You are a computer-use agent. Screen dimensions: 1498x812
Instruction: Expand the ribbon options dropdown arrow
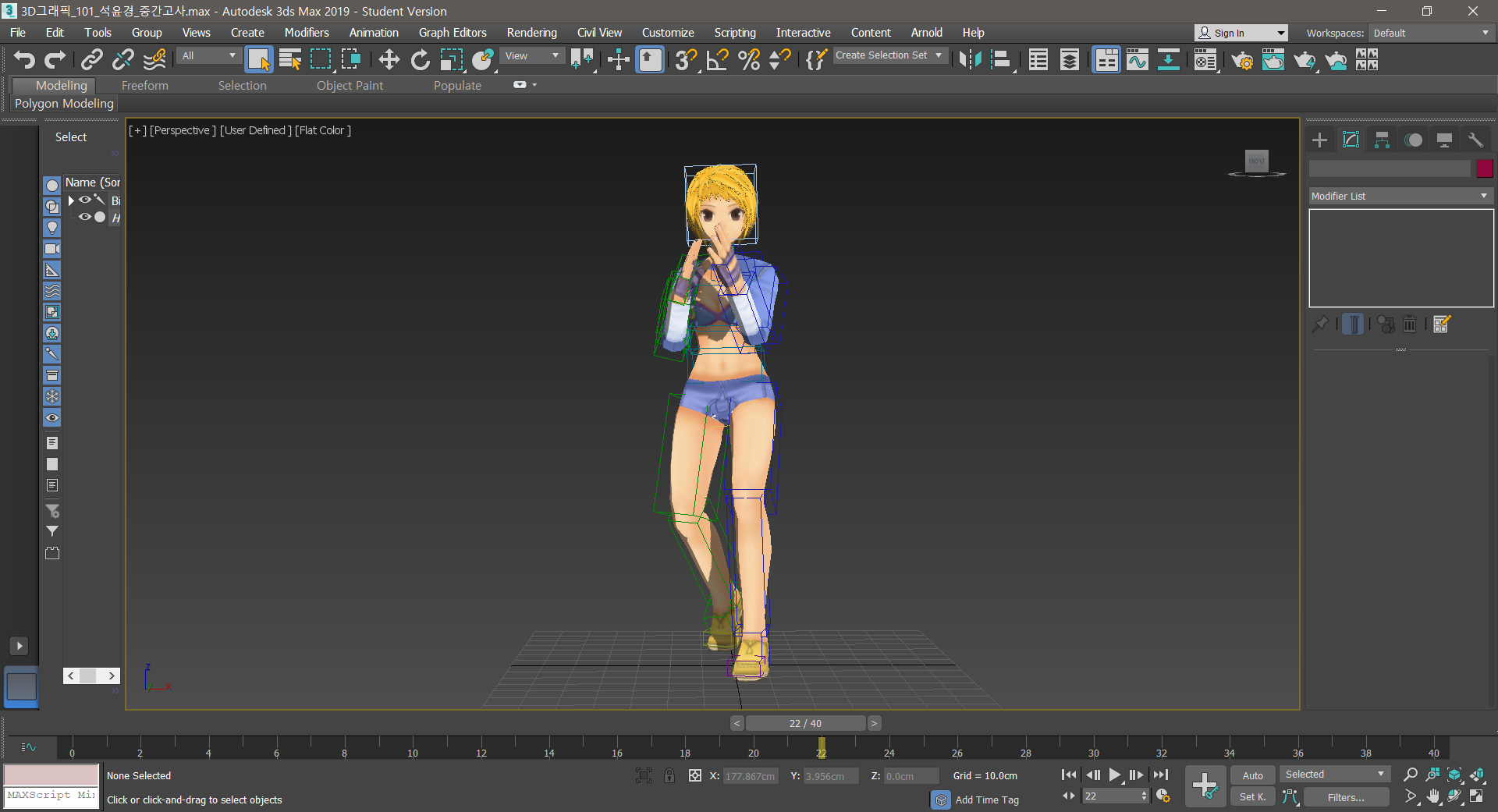click(534, 85)
